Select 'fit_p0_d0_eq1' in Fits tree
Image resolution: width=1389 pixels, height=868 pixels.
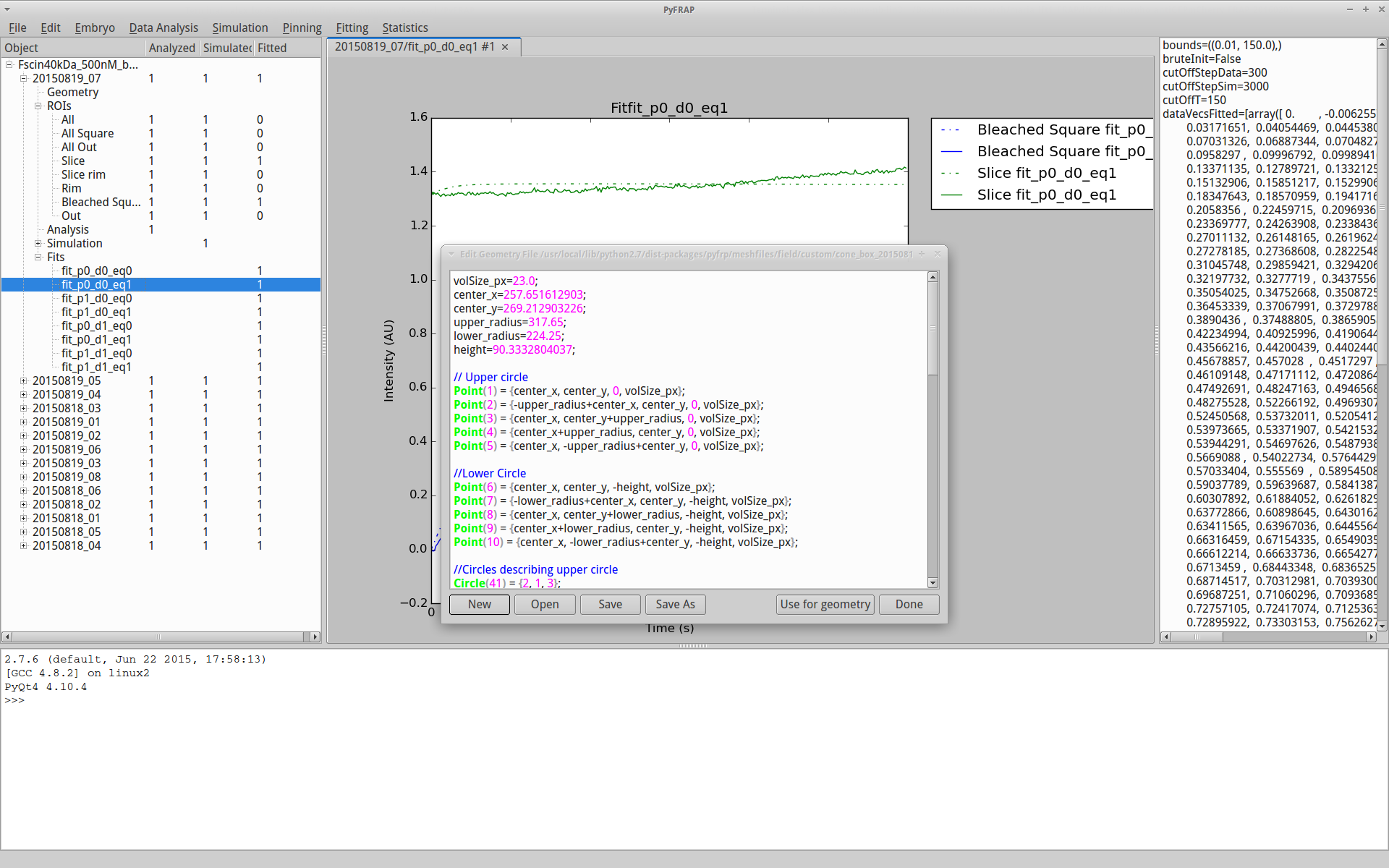point(98,284)
